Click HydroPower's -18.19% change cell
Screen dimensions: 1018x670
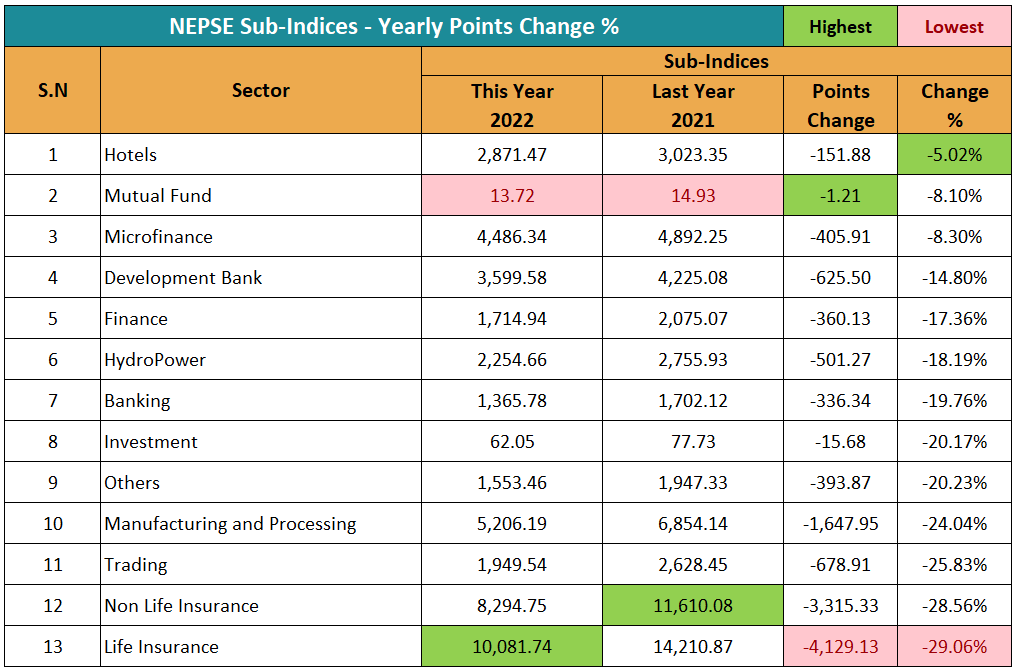point(954,360)
